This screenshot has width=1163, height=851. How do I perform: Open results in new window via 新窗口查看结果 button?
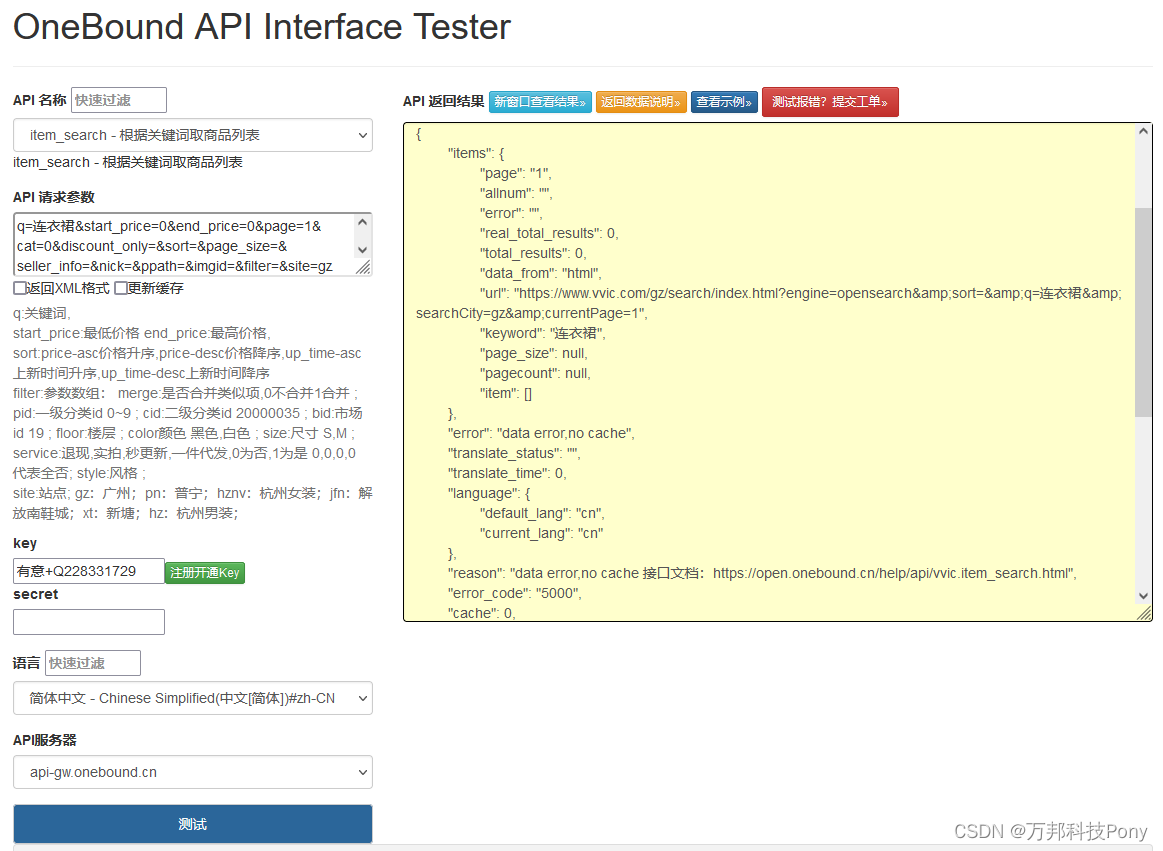540,102
